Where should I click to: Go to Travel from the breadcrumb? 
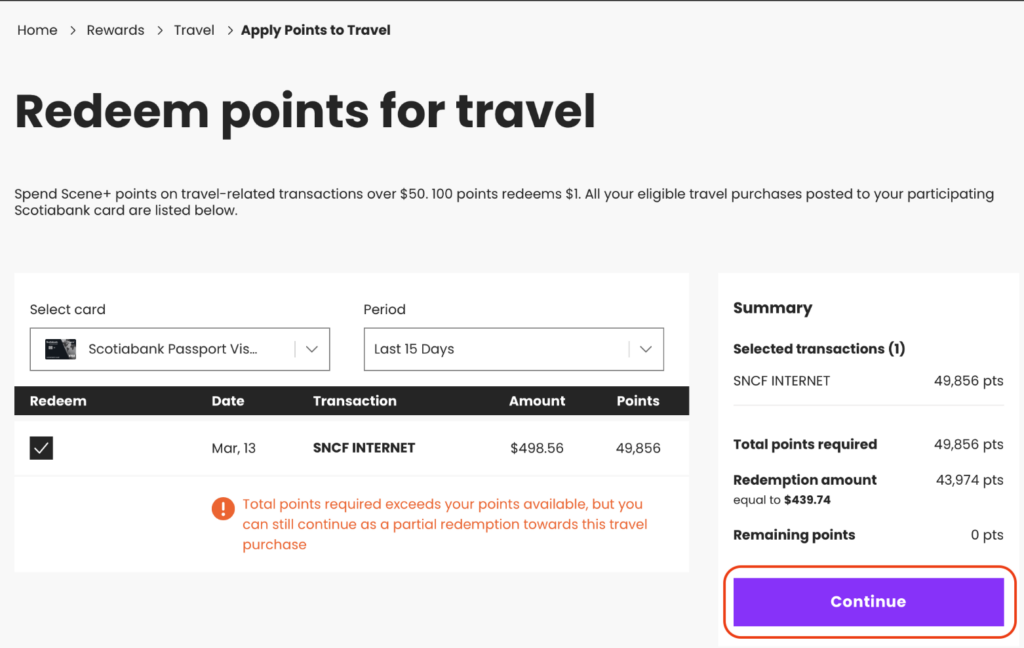pyautogui.click(x=194, y=30)
